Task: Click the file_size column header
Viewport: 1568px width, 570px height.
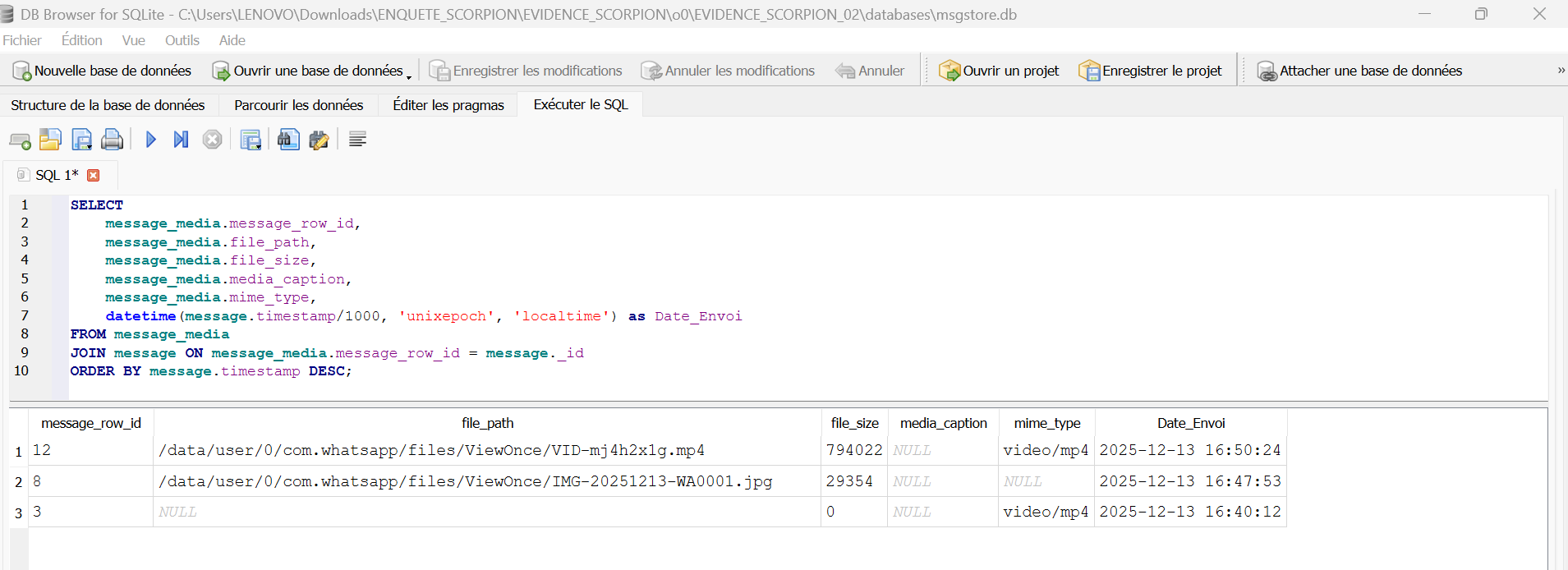Action: point(854,423)
